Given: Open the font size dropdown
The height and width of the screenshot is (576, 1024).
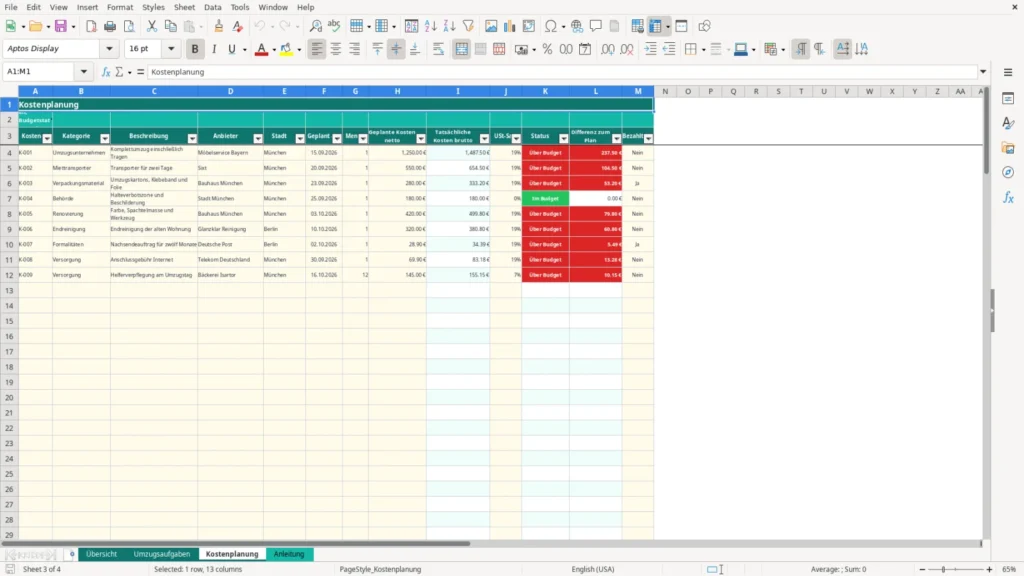Looking at the screenshot, I should click(171, 49).
